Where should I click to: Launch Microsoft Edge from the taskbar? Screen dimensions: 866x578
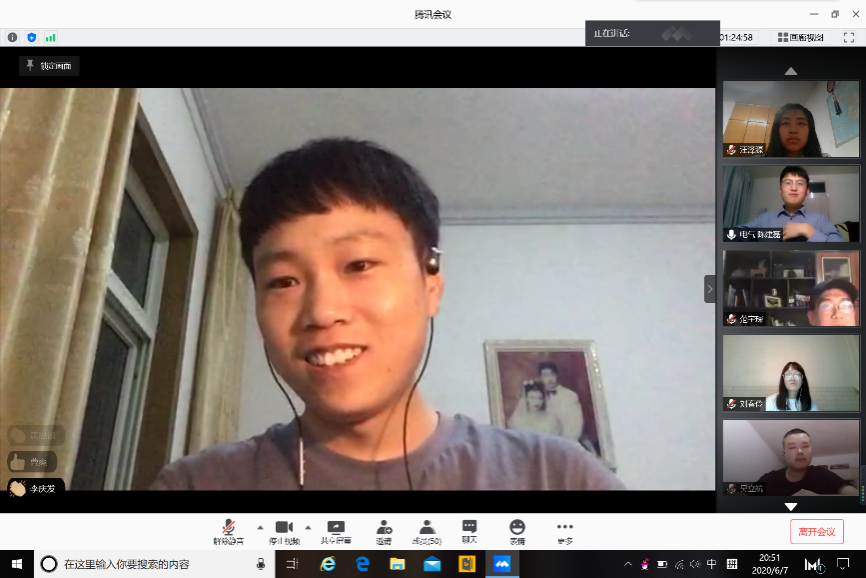point(362,564)
